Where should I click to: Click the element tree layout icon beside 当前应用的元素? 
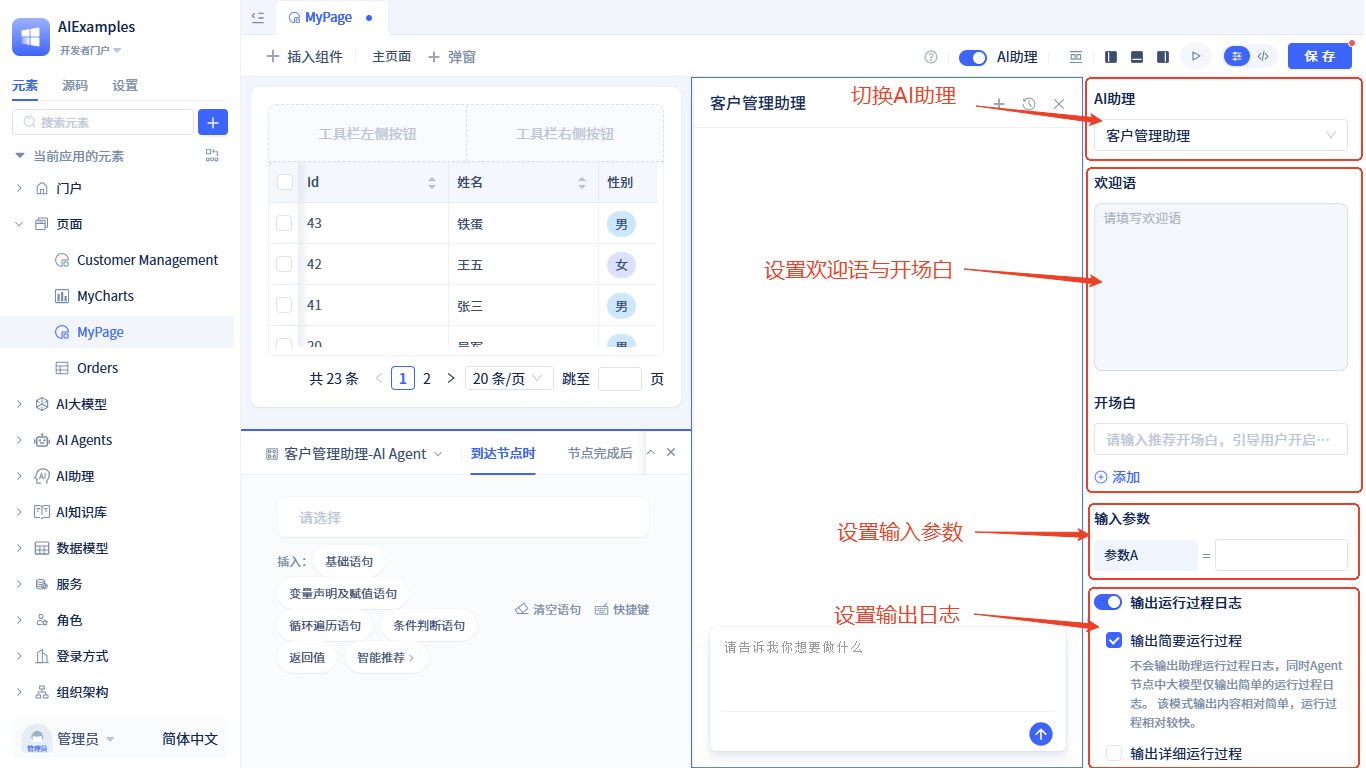coord(212,155)
